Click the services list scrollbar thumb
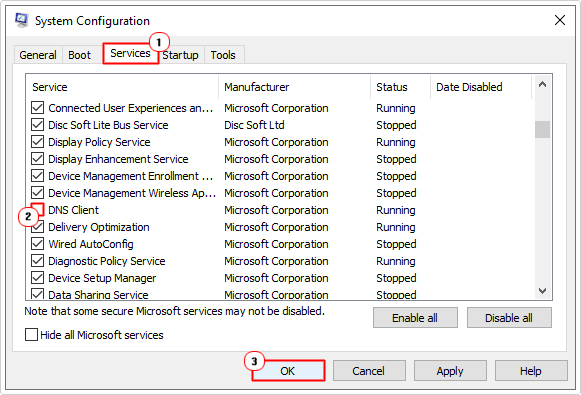The width and height of the screenshot is (581, 395). pyautogui.click(x=542, y=129)
